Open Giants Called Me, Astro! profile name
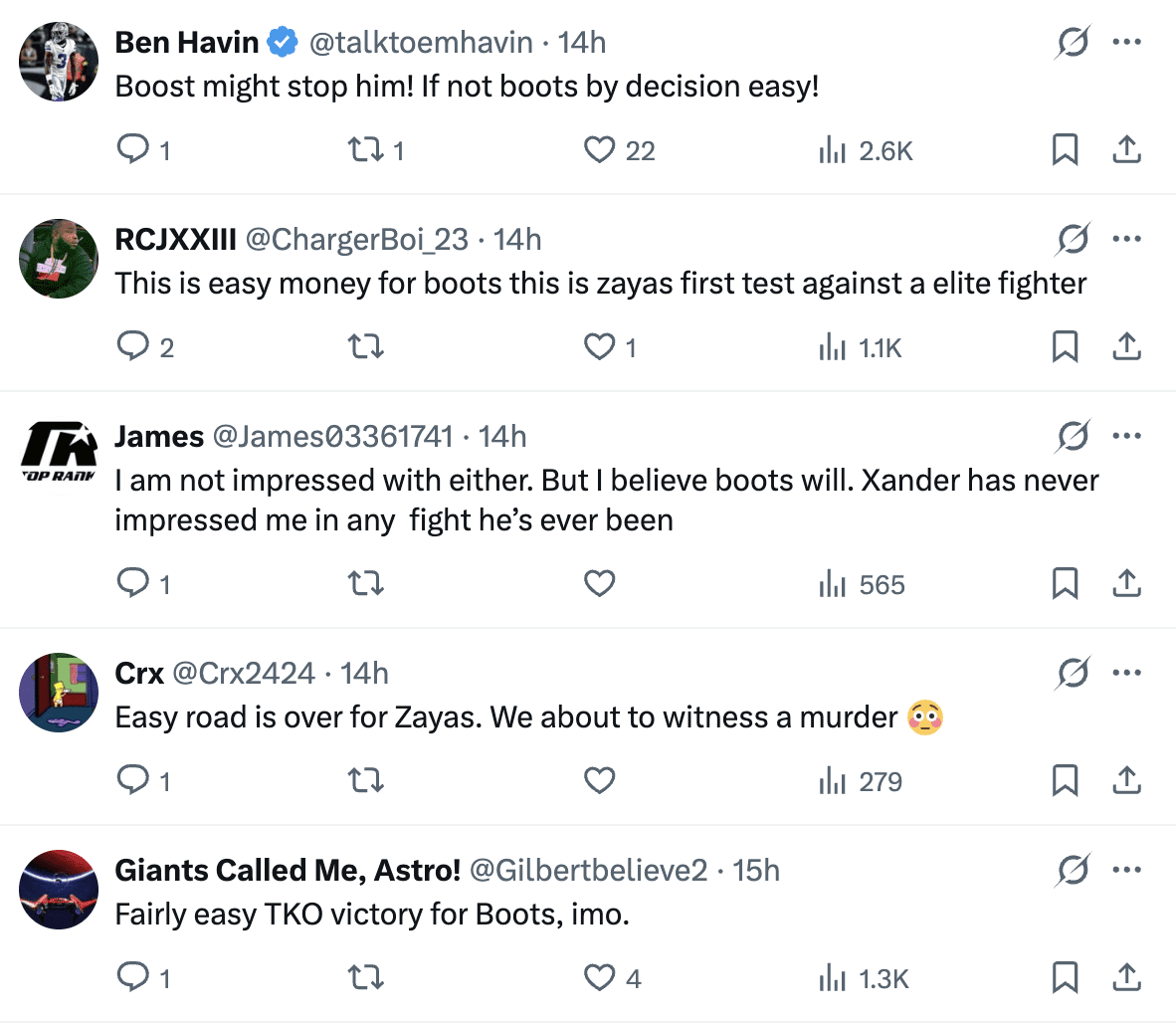Screen dimensions: 1176x1023 tap(288, 871)
